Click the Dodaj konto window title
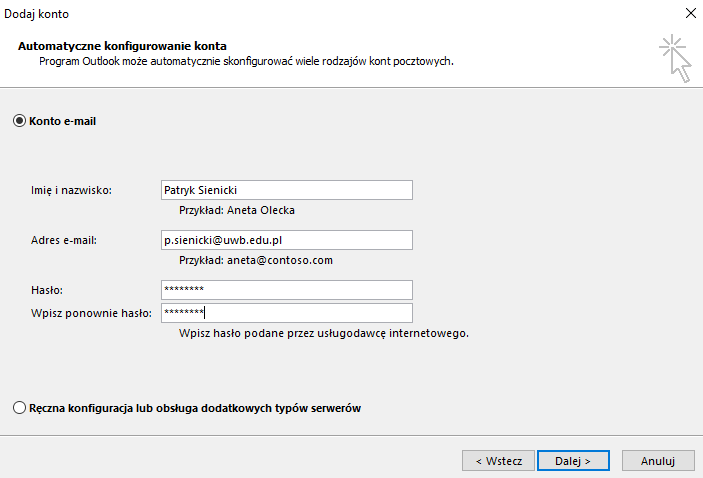The width and height of the screenshot is (703, 478). pos(36,14)
